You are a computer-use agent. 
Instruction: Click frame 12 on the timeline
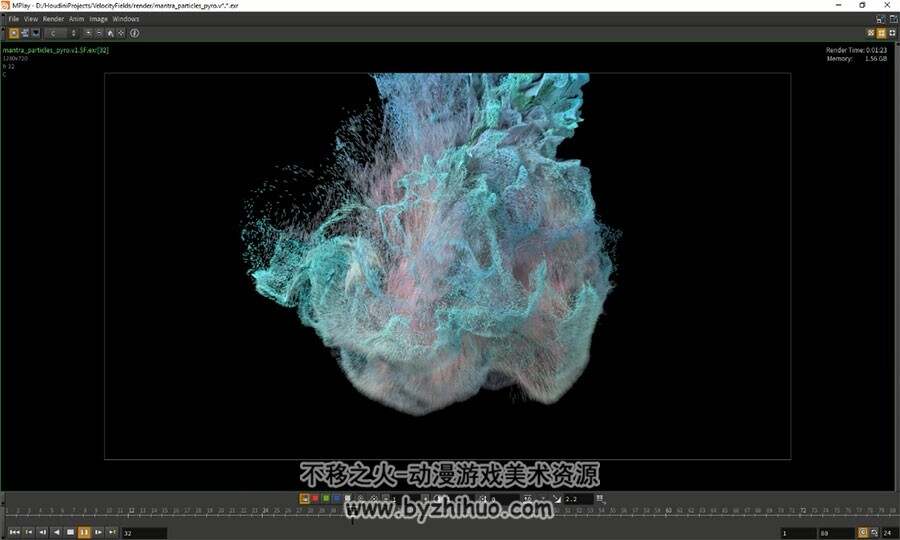pos(131,511)
